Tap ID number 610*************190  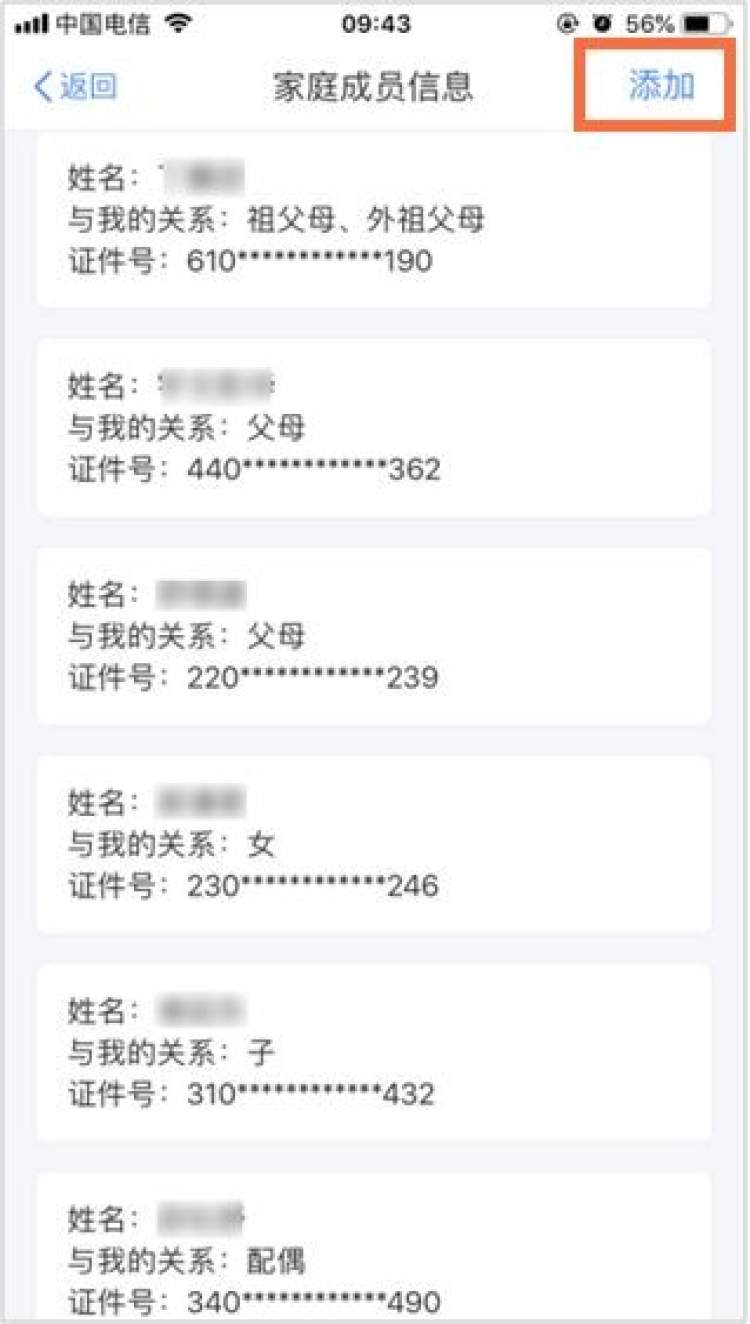click(309, 261)
